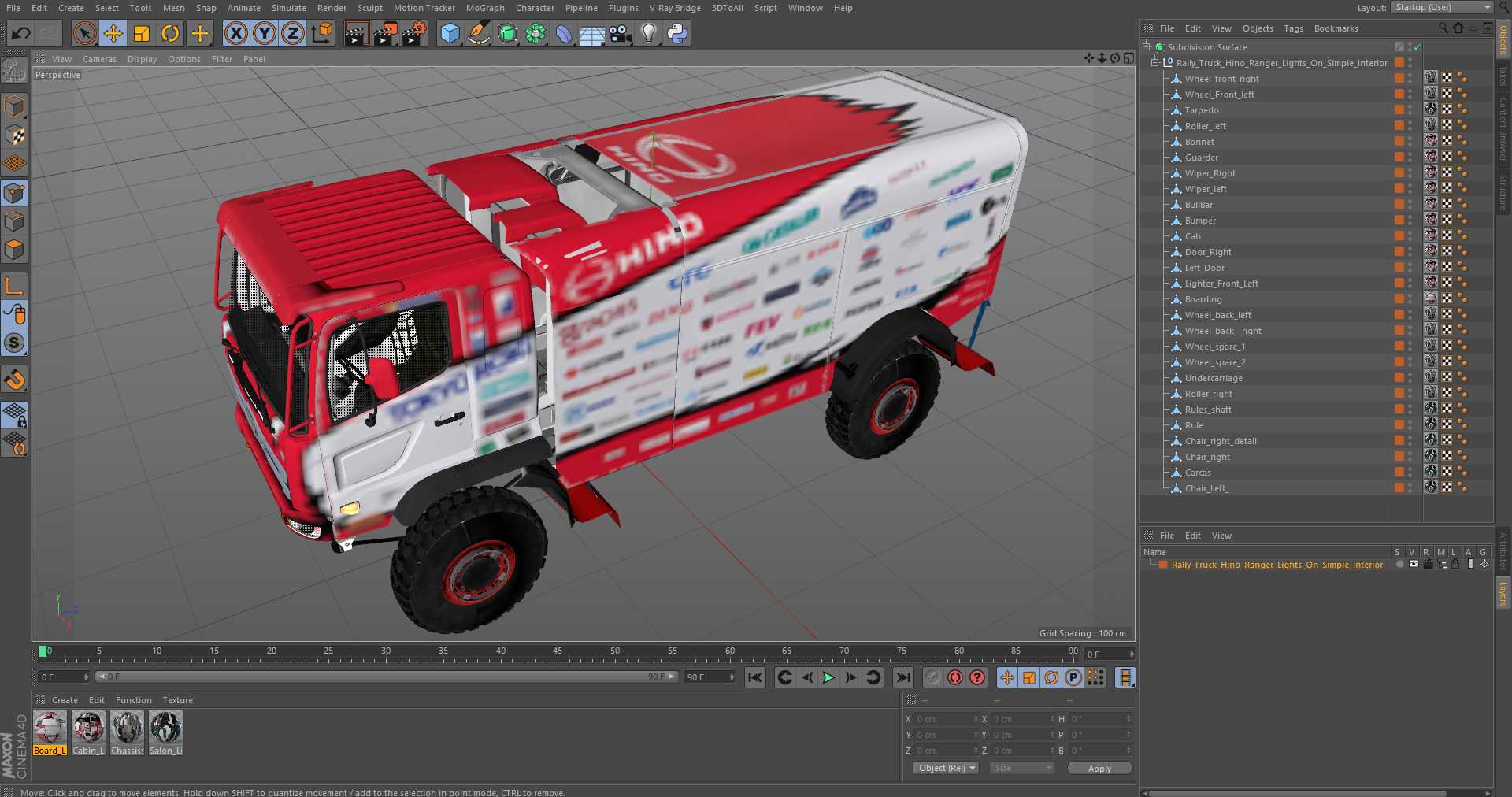The image size is (1512, 797).
Task: Select the Chassis material thumbnail
Action: point(127,733)
